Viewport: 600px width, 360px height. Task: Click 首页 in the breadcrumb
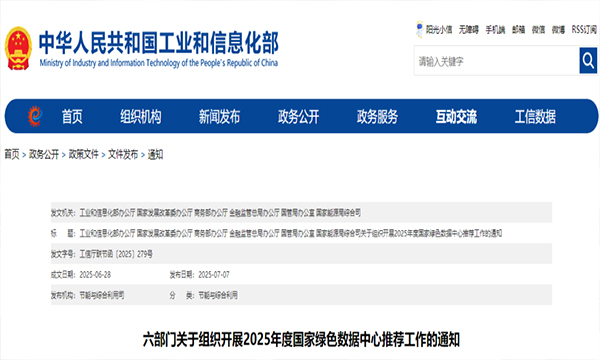12,154
